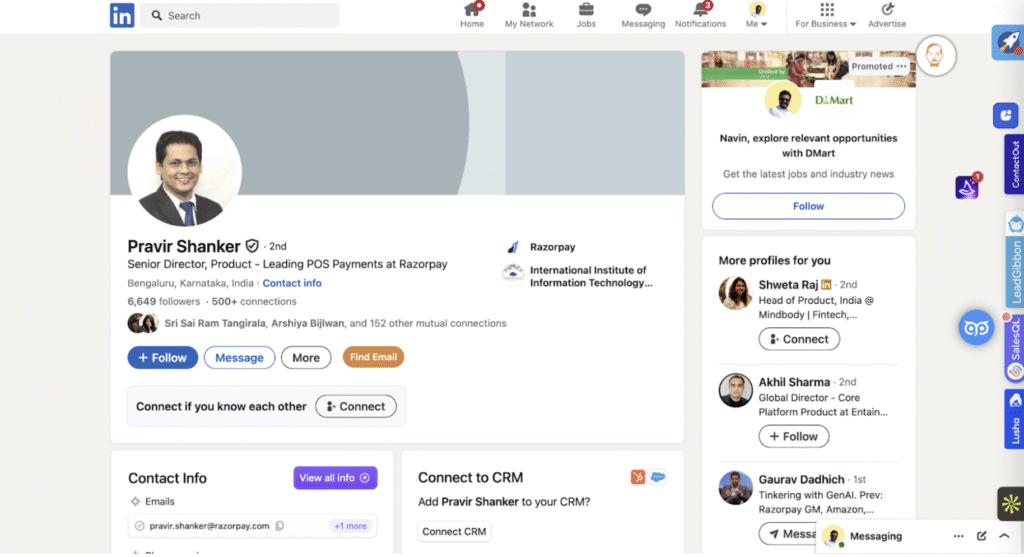The width and height of the screenshot is (1024, 557).
Task: Open Gaurav Dadhich's profile
Action: (x=801, y=479)
